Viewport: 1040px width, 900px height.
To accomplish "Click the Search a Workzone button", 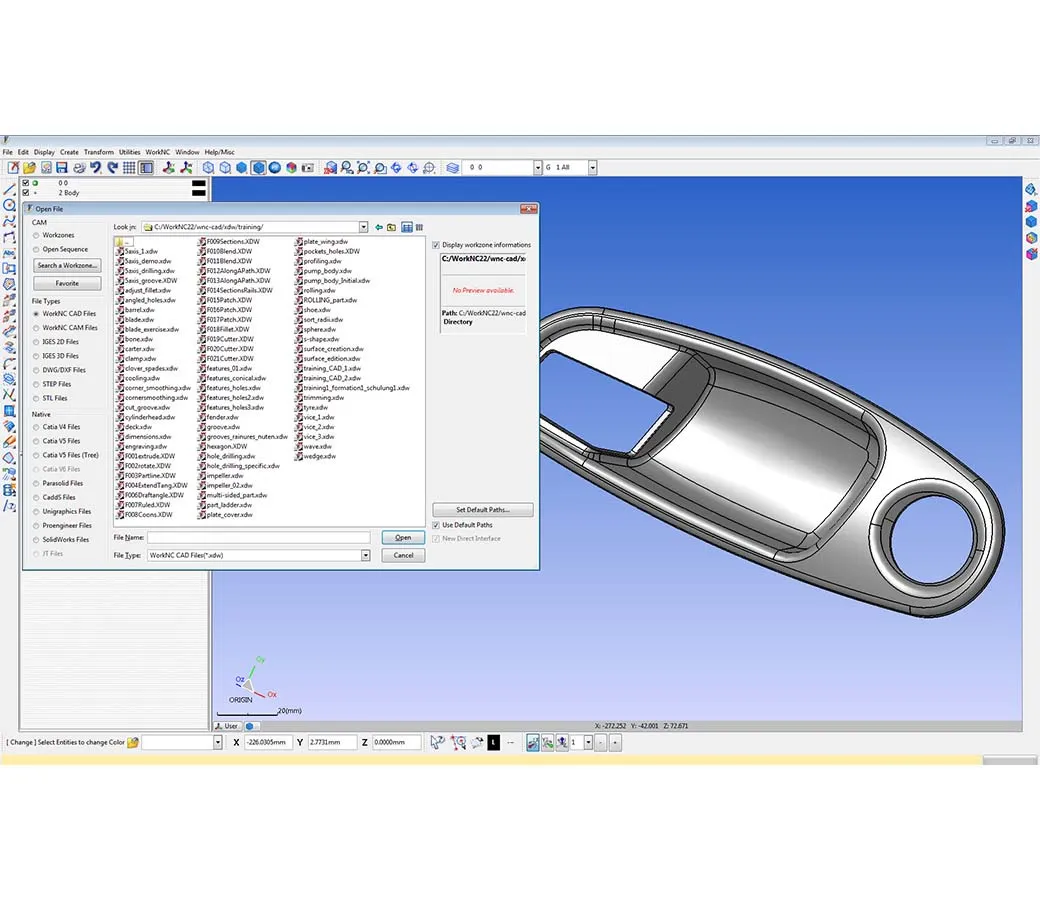I will (x=67, y=266).
